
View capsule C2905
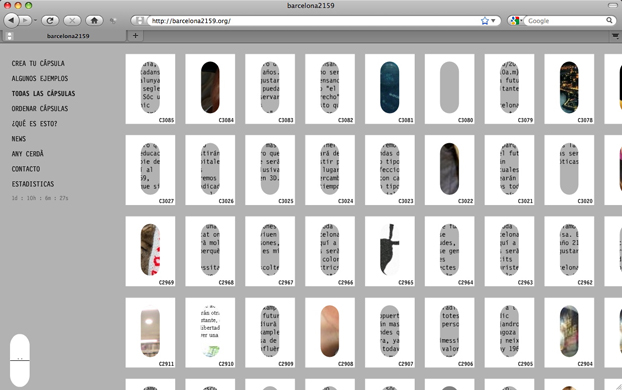pyautogui.click(x=509, y=333)
